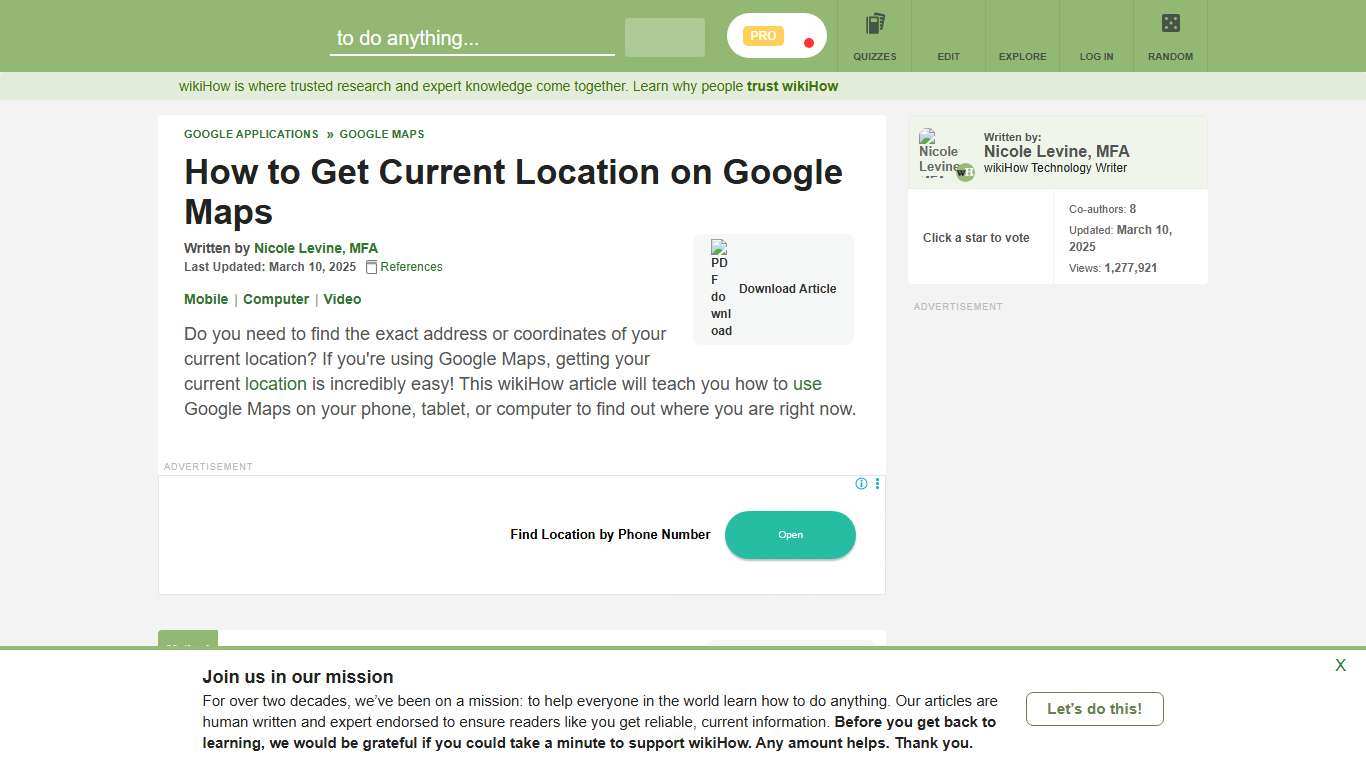Click the to do anything search field
This screenshot has width=1366, height=768.
[x=471, y=38]
